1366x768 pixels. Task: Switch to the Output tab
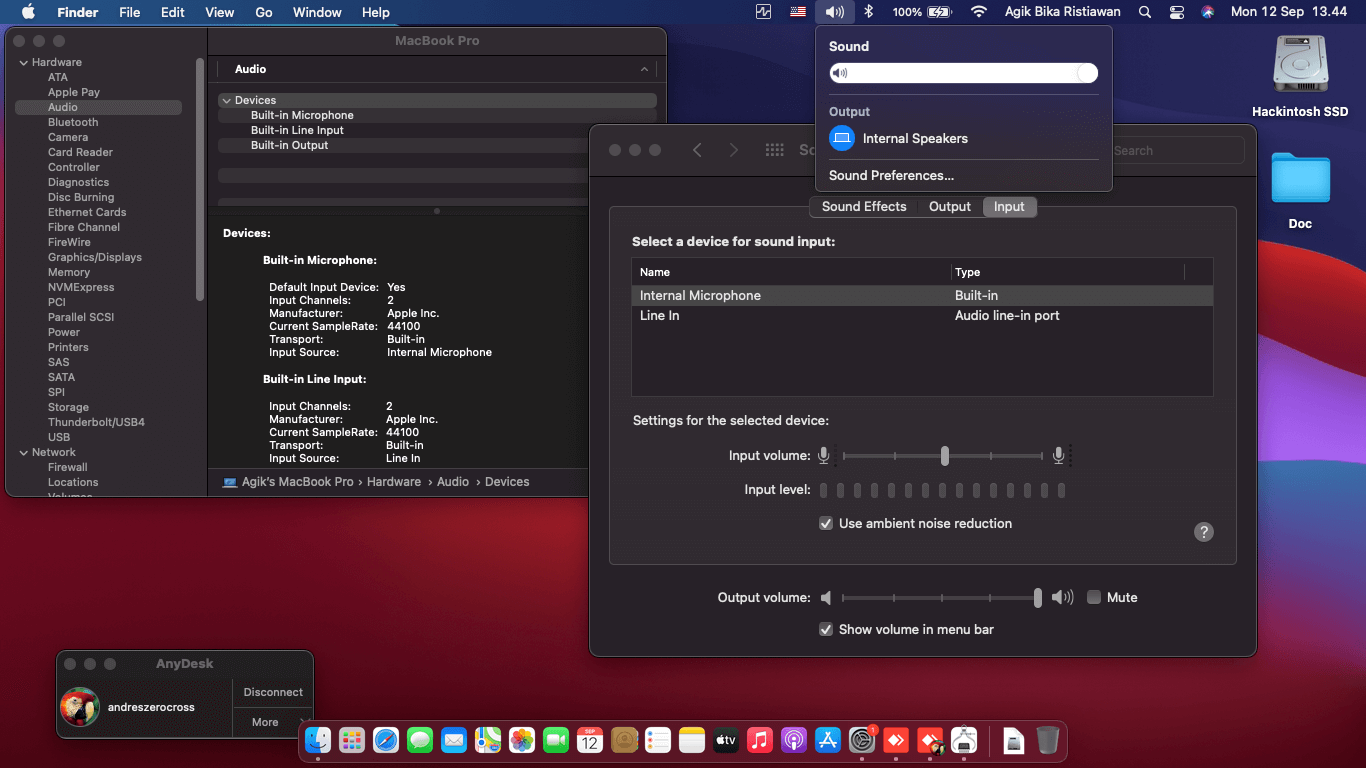949,206
